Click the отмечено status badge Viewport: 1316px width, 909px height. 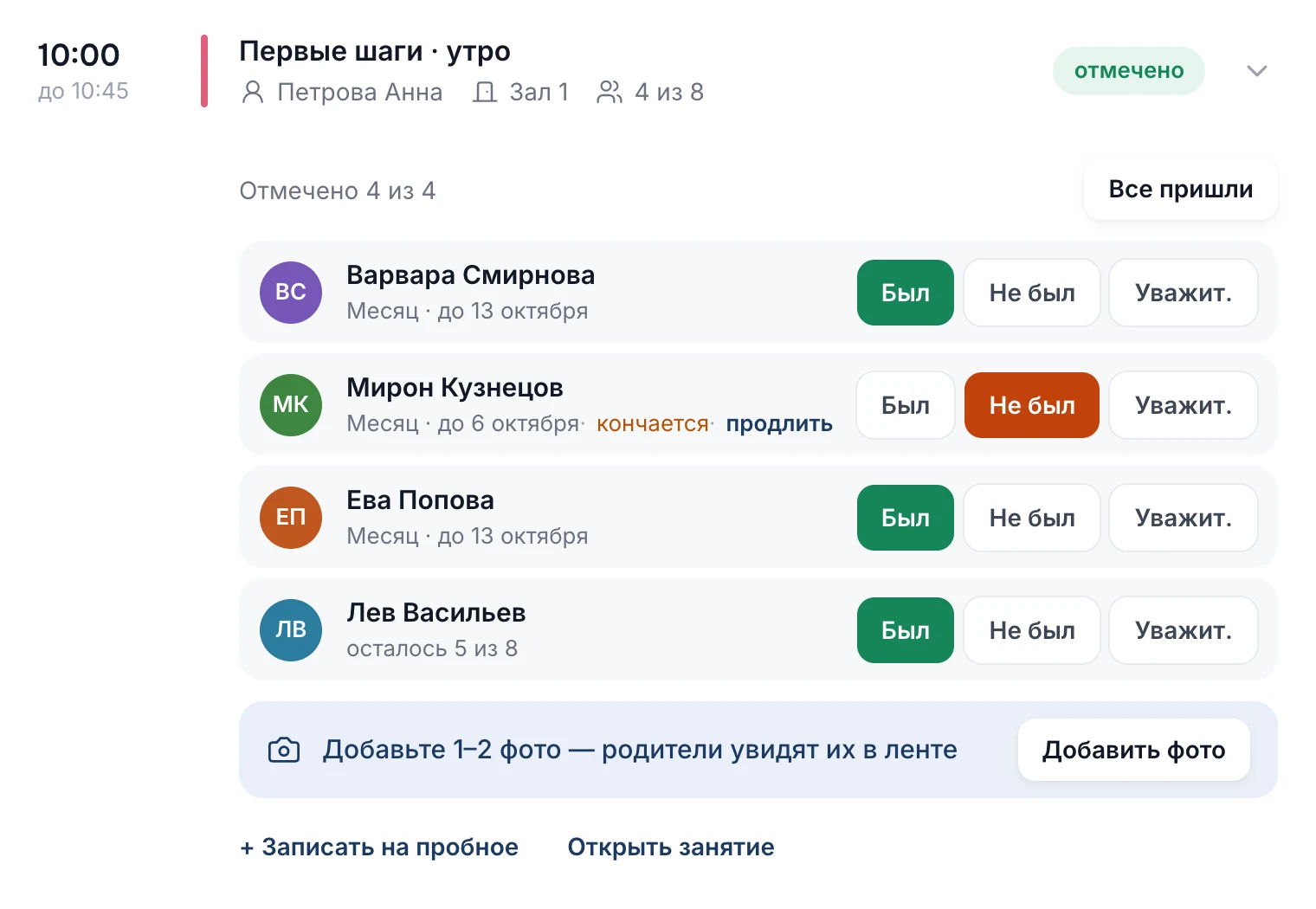coord(1129,71)
